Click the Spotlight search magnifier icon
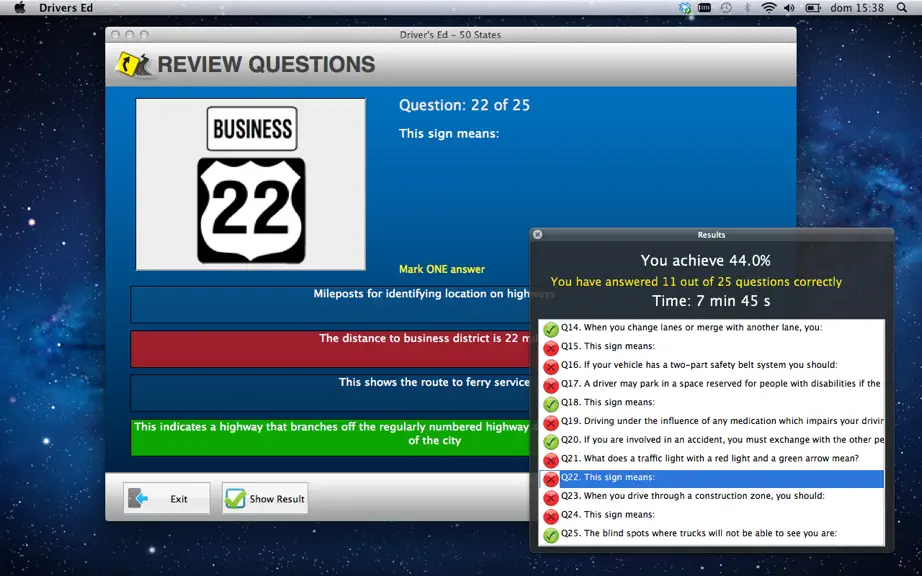This screenshot has width=922, height=576. point(901,8)
